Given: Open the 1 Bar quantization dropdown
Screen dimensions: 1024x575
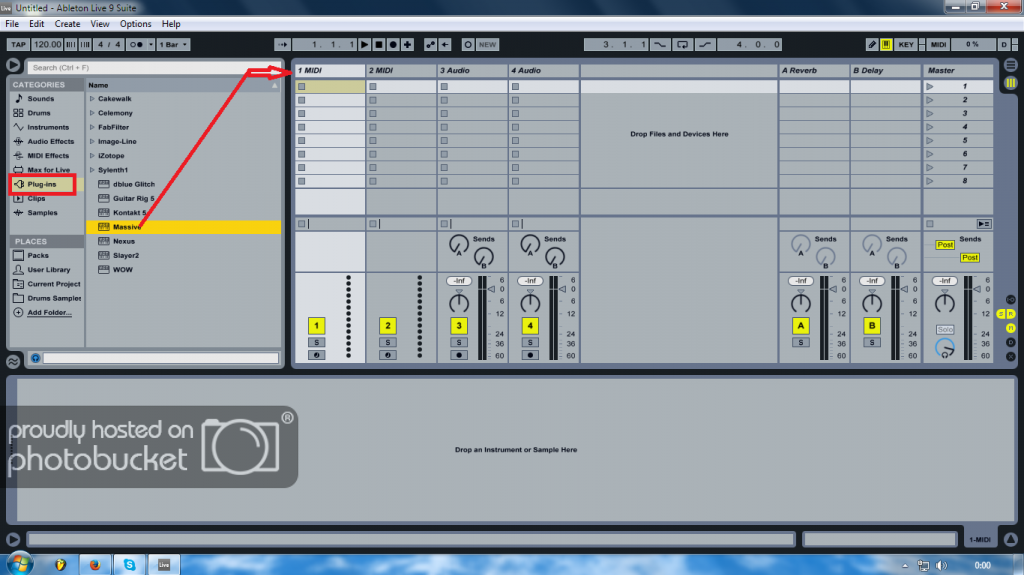Looking at the screenshot, I should [x=173, y=44].
